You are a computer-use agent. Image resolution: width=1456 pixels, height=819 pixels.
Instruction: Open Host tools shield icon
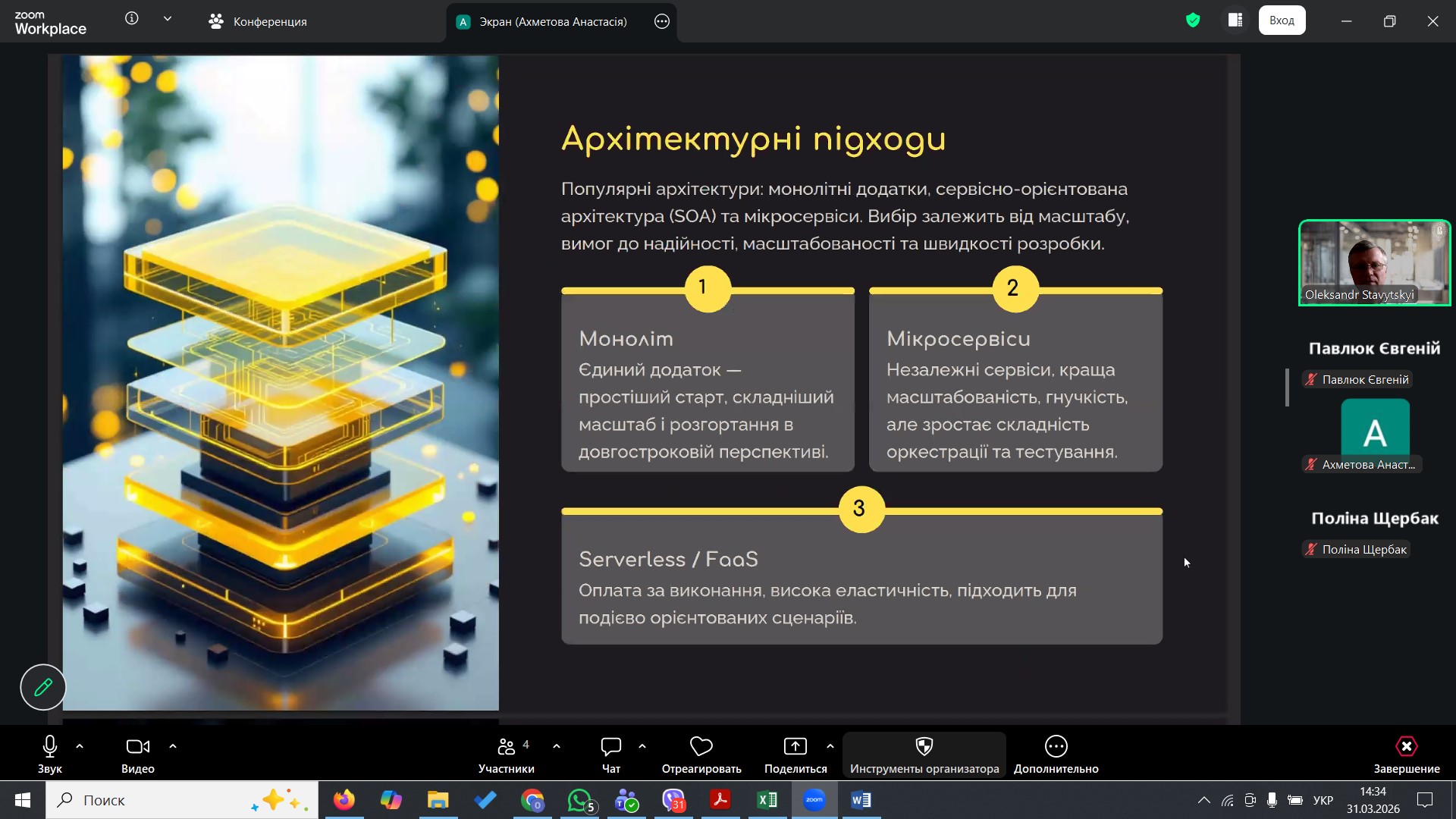click(924, 747)
